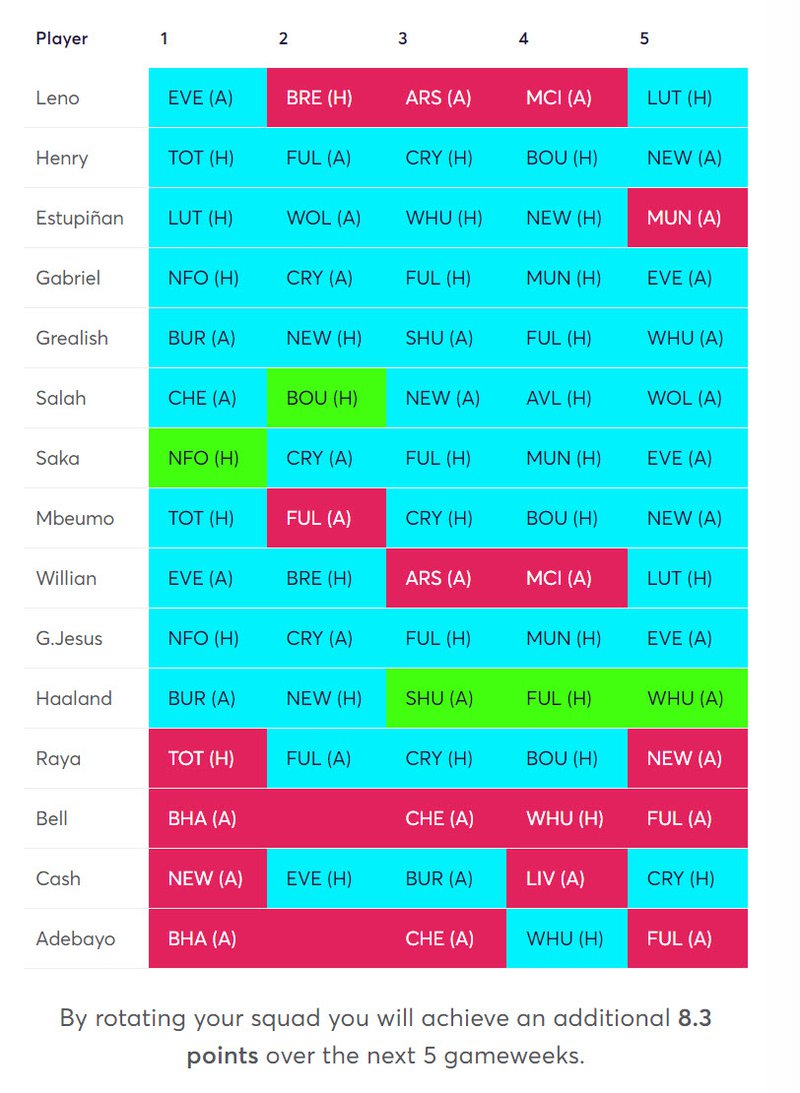The height and width of the screenshot is (1093, 800).
Task: Select Cash's LIV (A) fixture cell
Action: [567, 878]
